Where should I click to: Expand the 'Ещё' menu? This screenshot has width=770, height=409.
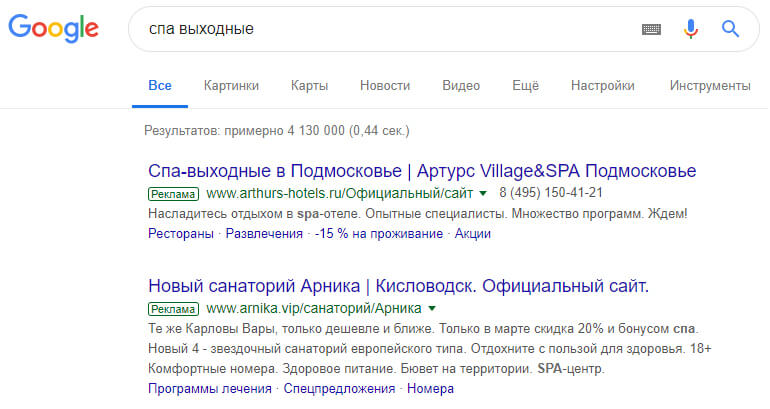click(525, 85)
